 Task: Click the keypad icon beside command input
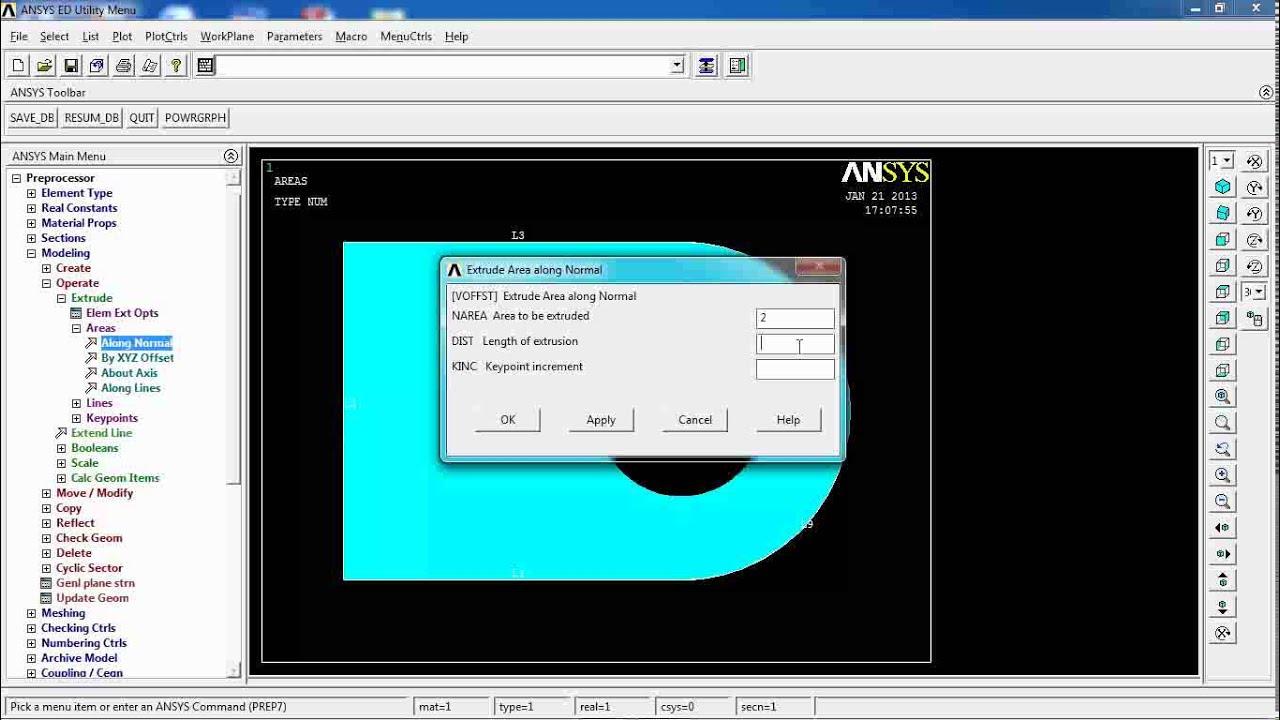coord(206,66)
